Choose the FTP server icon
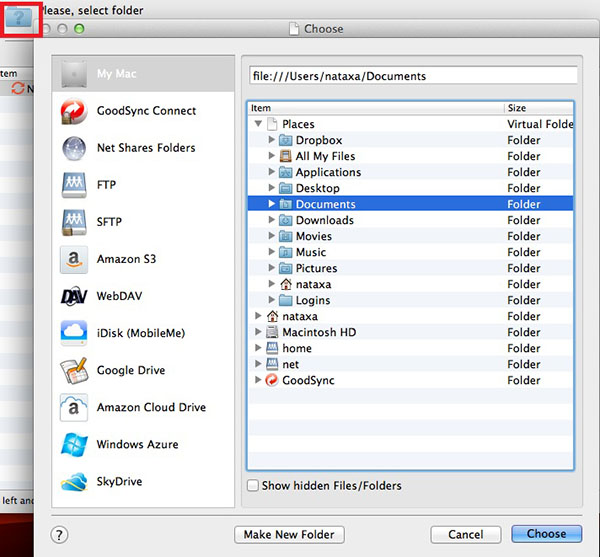The width and height of the screenshot is (600, 557). (x=74, y=185)
